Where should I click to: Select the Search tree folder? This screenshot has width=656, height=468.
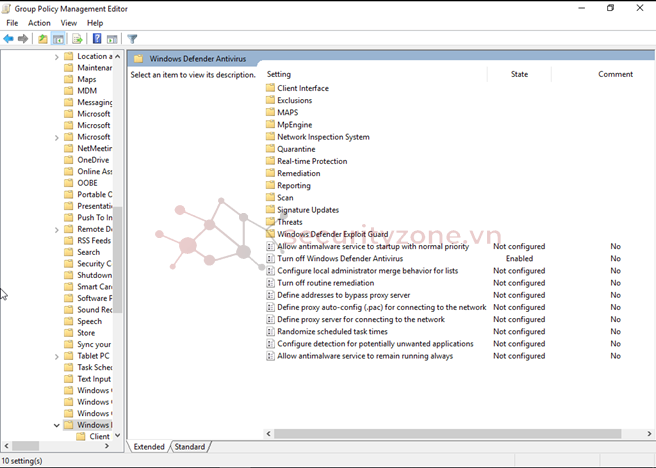coord(88,252)
